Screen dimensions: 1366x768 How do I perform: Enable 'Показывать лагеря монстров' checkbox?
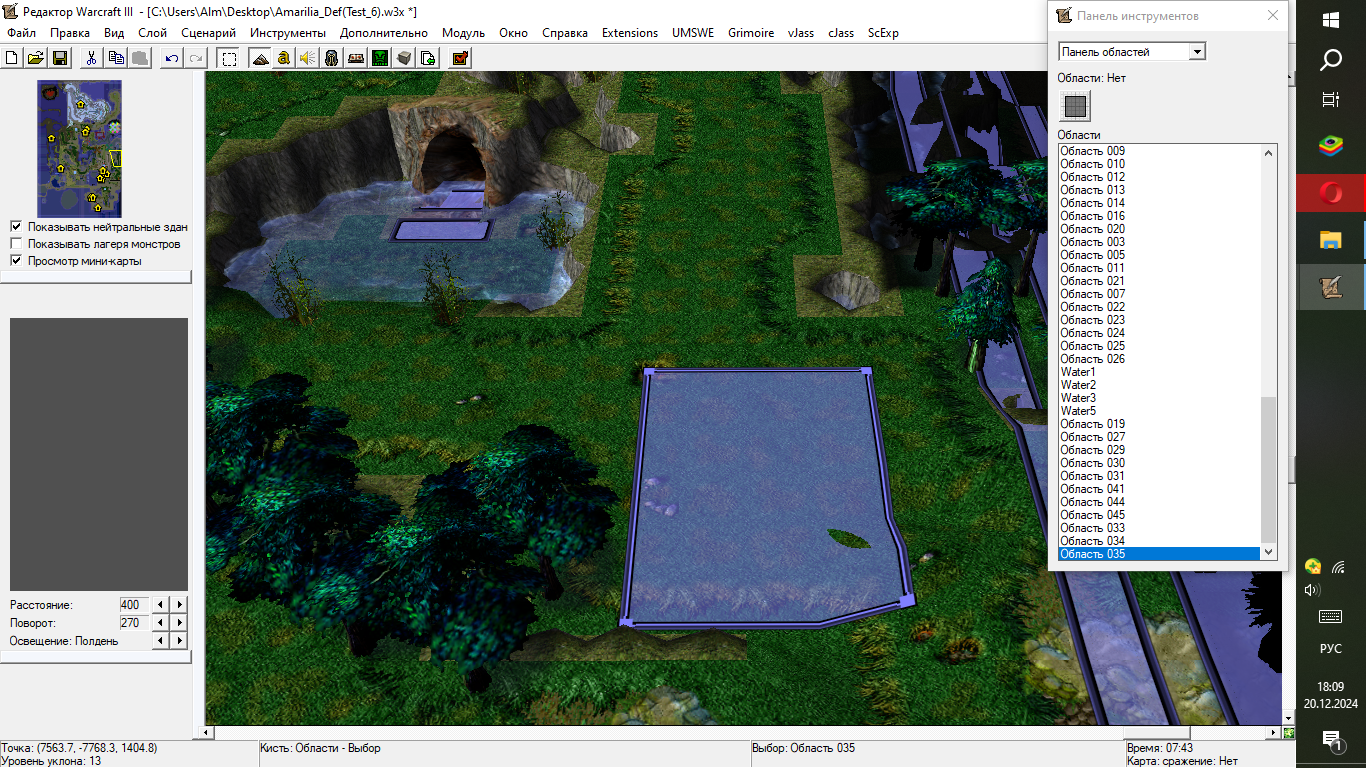[16, 244]
